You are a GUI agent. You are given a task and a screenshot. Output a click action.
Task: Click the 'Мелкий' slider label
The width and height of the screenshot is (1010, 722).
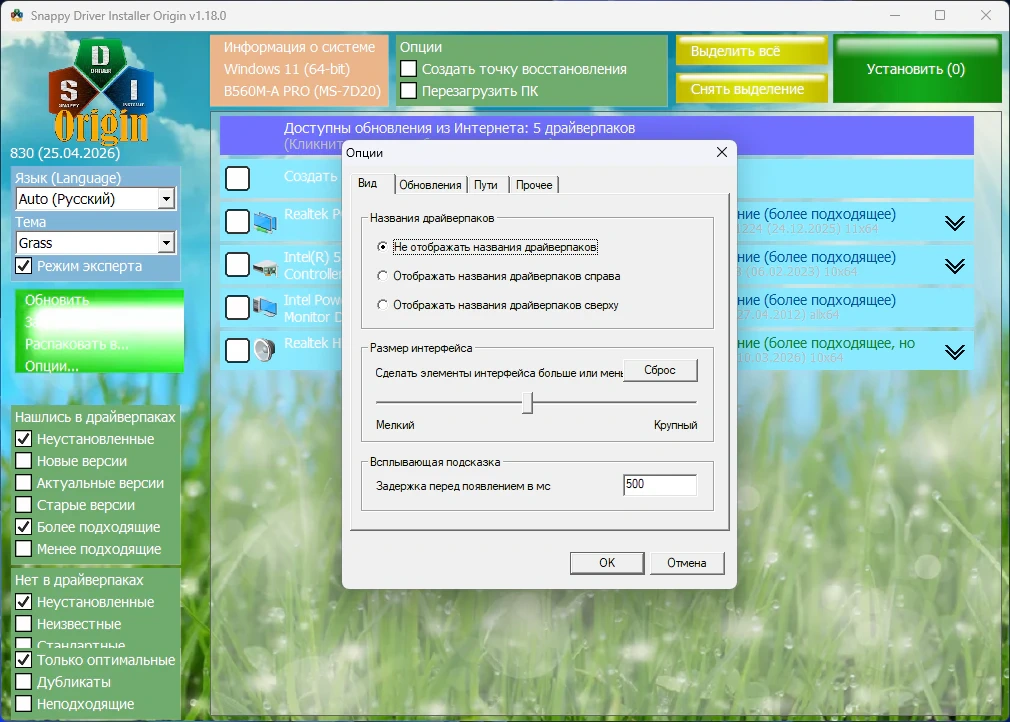click(x=395, y=425)
